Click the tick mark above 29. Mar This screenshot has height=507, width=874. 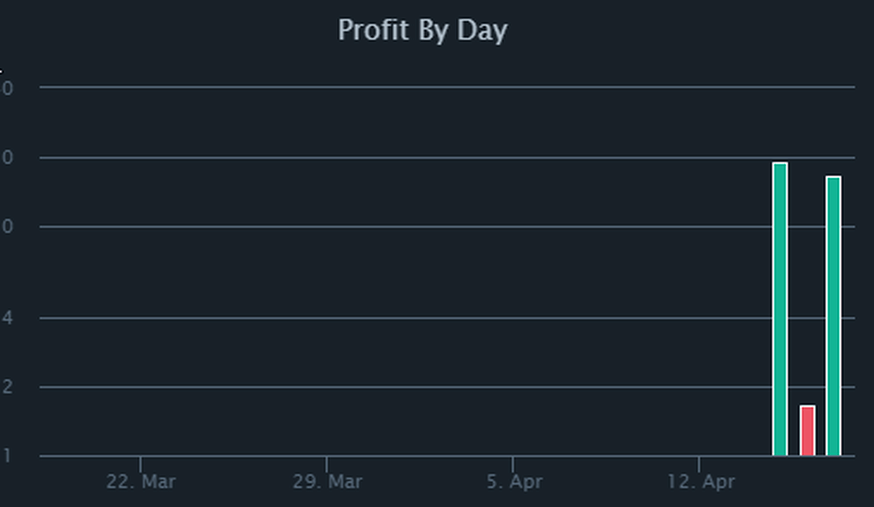click(327, 465)
